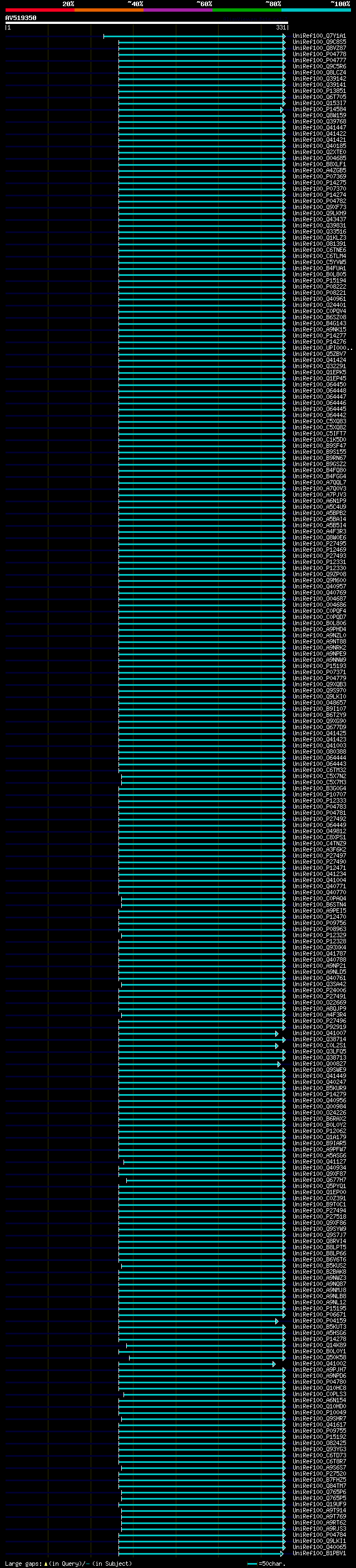Viewport: 356px width, 1568px height.
Task: Select hit label UniRef100_Q40185
Action: 319,146
